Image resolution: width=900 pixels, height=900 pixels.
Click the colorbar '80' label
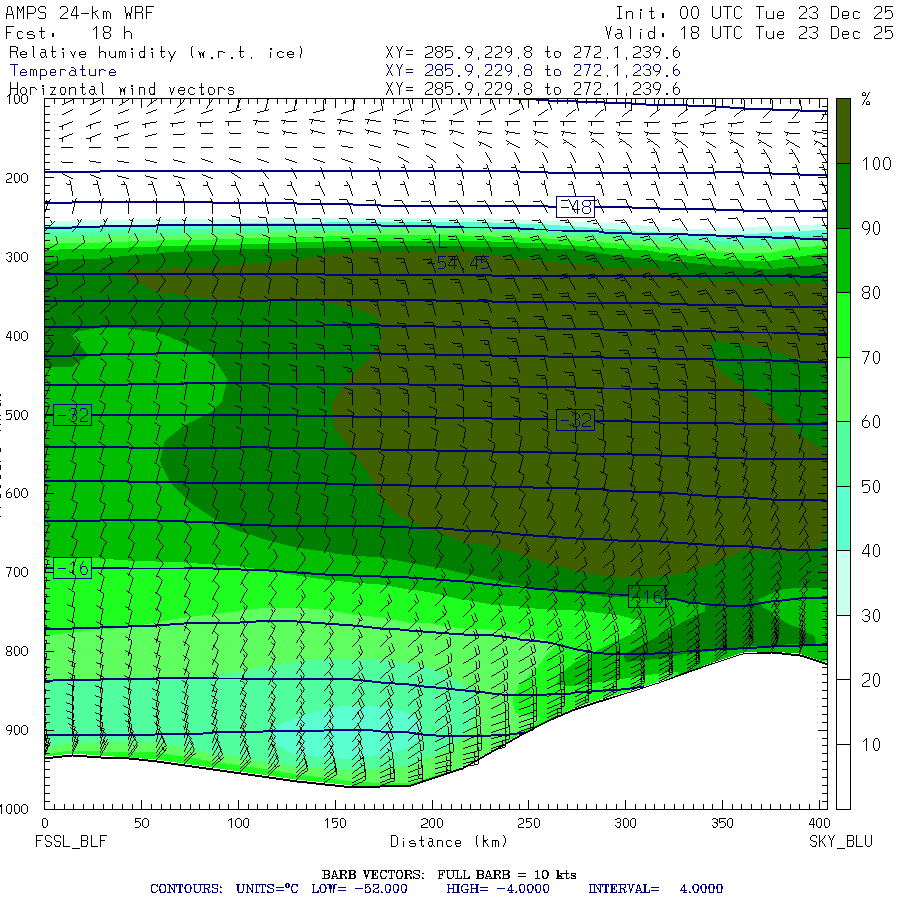[871, 293]
